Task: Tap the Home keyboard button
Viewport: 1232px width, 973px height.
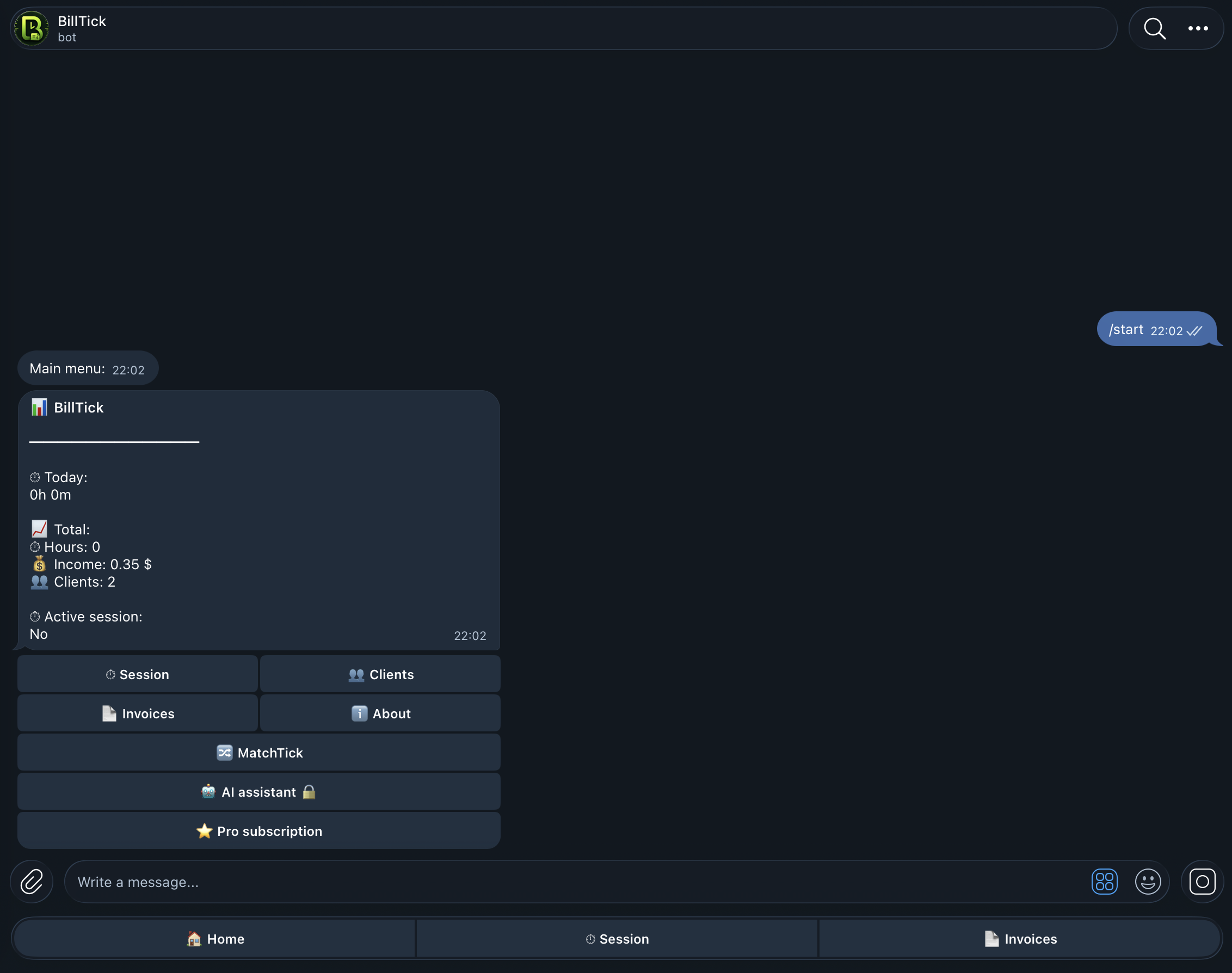Action: click(215, 939)
